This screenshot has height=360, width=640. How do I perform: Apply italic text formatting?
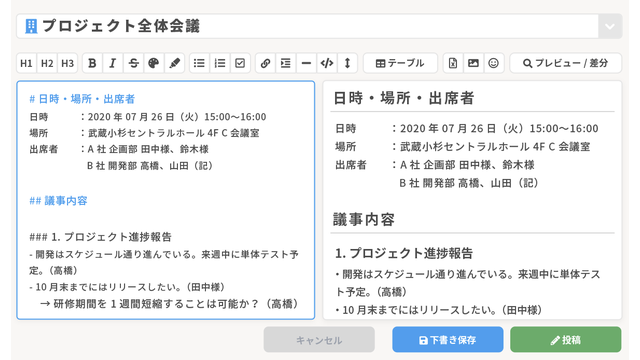113,63
